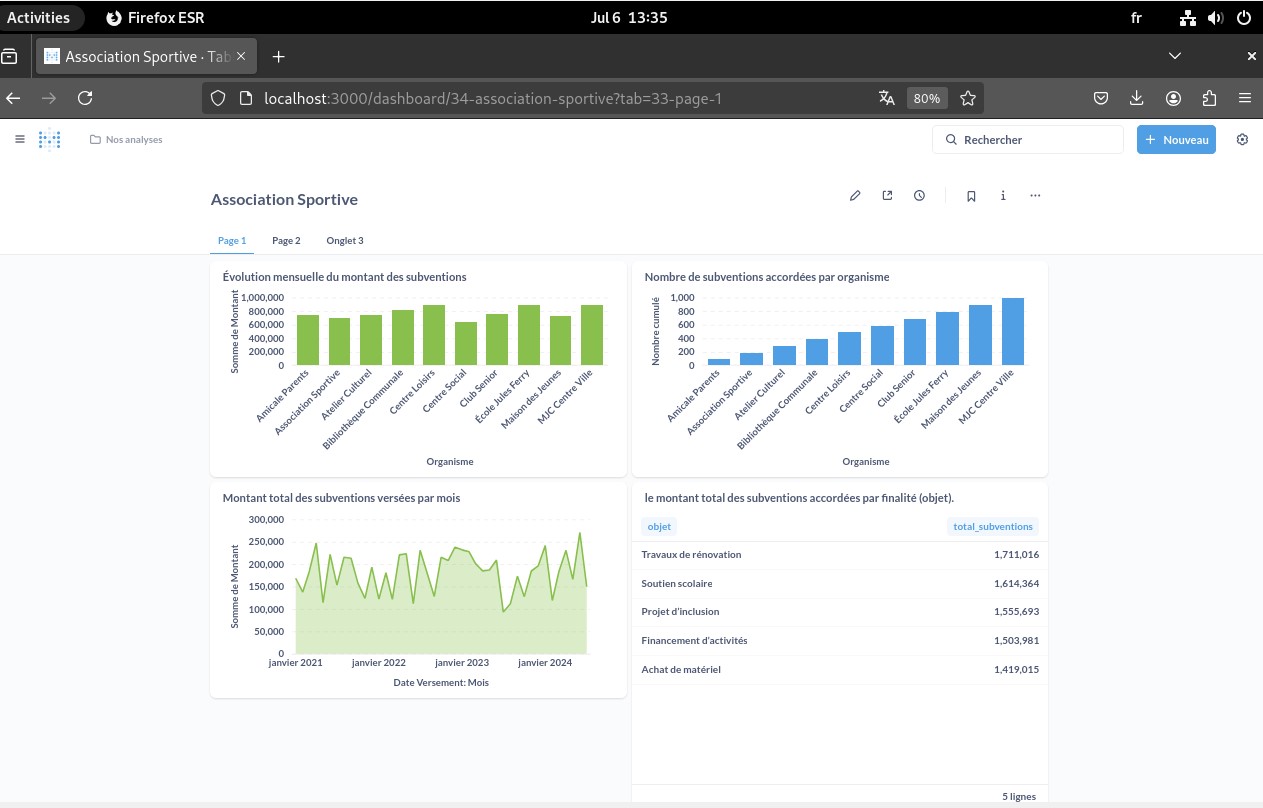Click the pencil edit dashboard icon

tap(855, 196)
